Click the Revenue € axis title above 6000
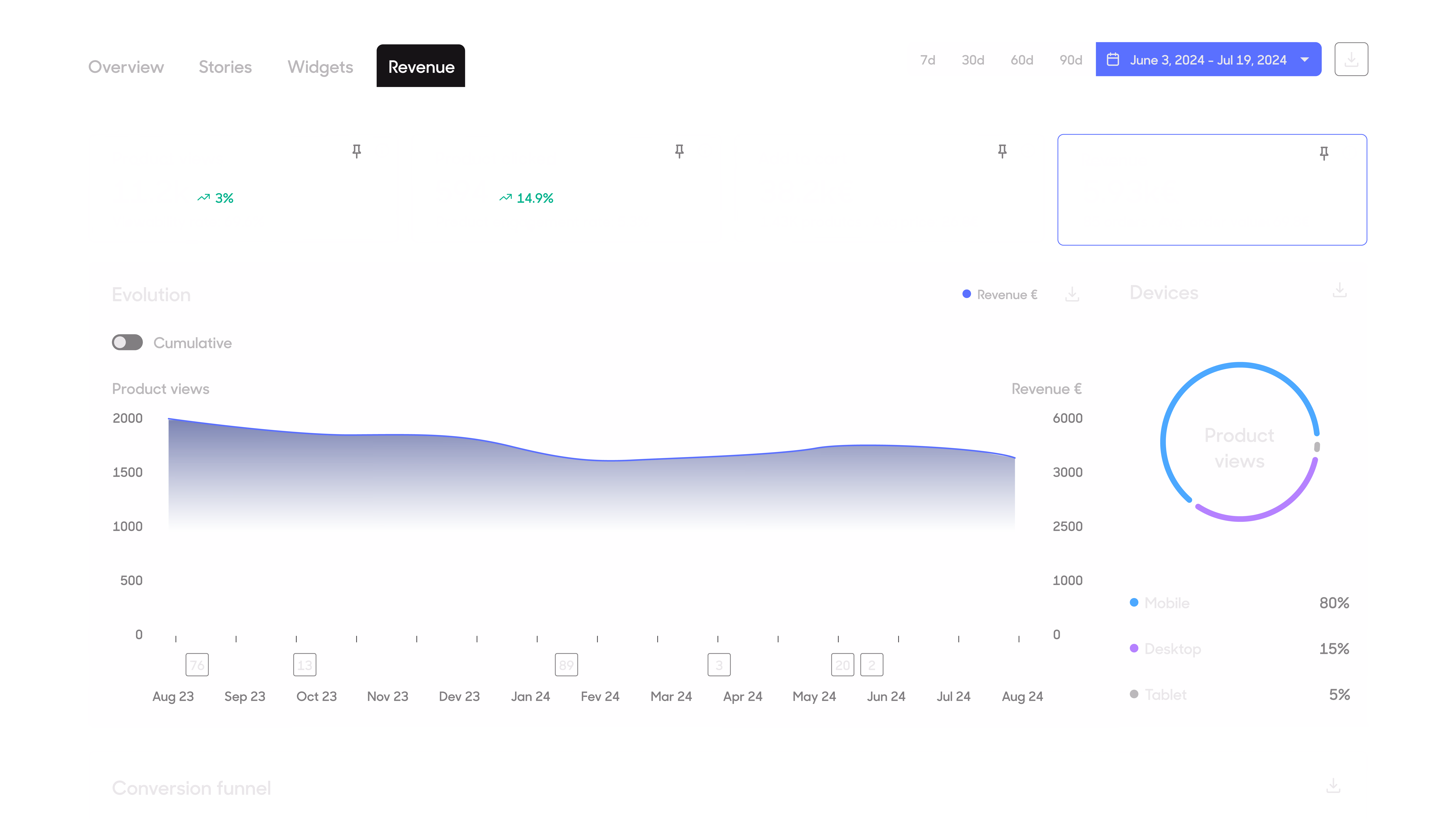1456x819 pixels. pos(1047,389)
